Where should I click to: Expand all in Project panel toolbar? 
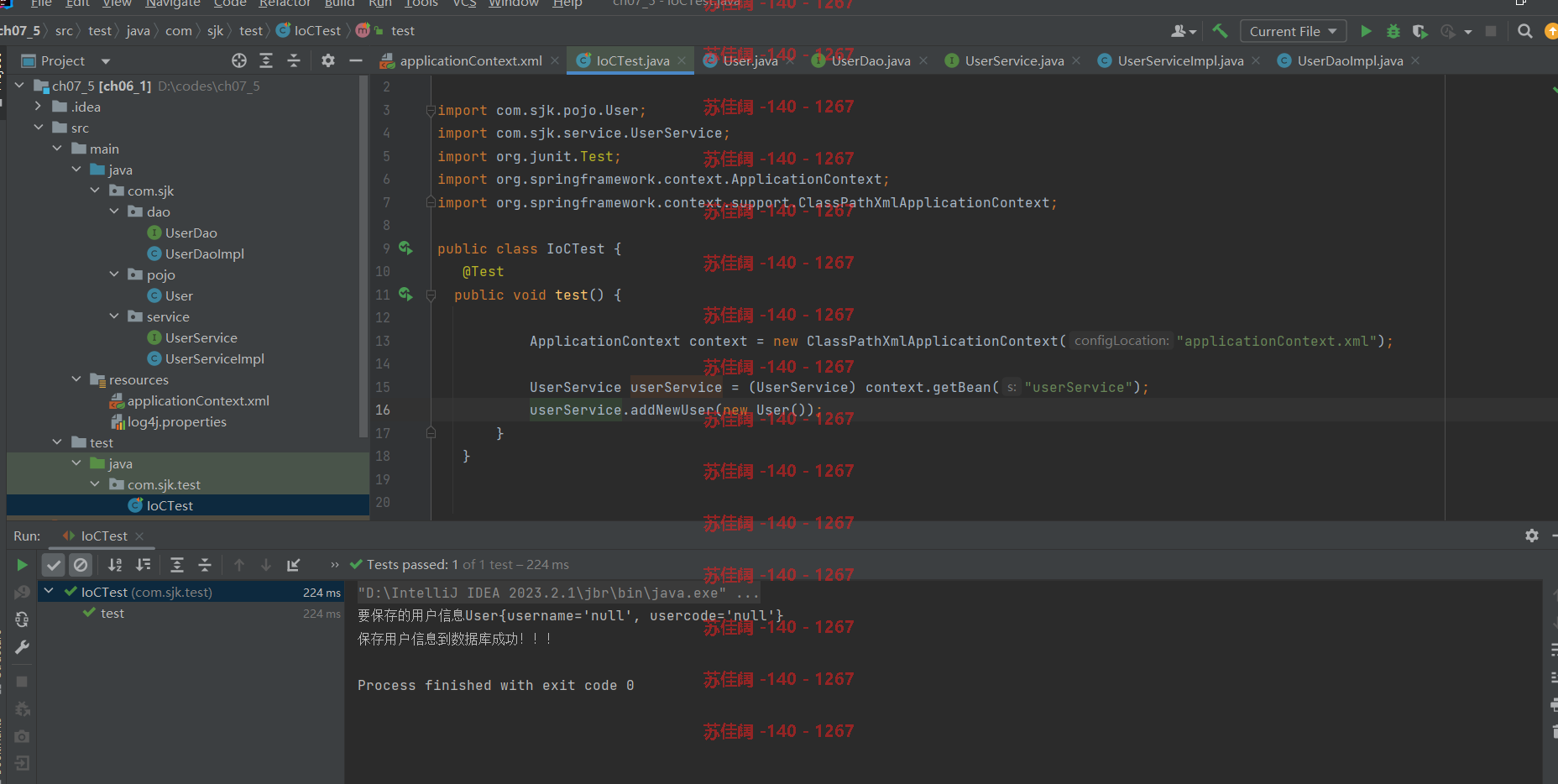266,60
